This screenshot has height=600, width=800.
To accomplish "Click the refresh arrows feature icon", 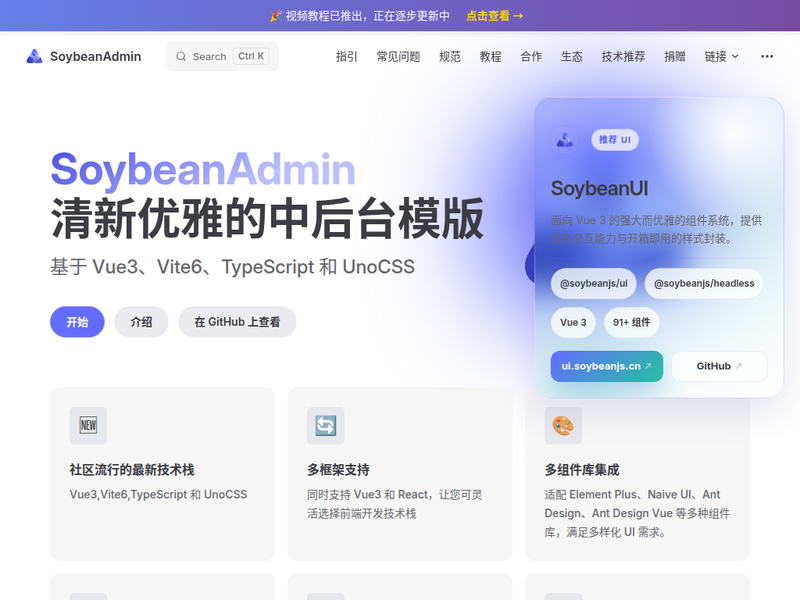I will 326,426.
